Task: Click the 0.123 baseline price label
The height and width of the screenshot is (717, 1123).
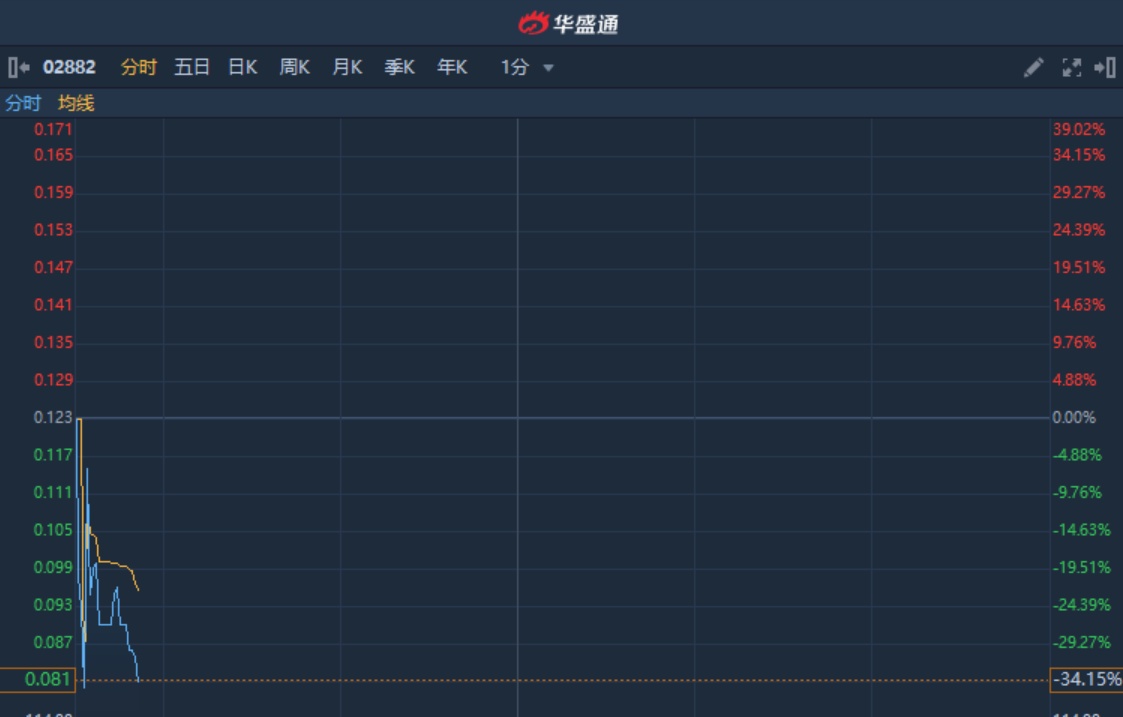Action: [53, 417]
